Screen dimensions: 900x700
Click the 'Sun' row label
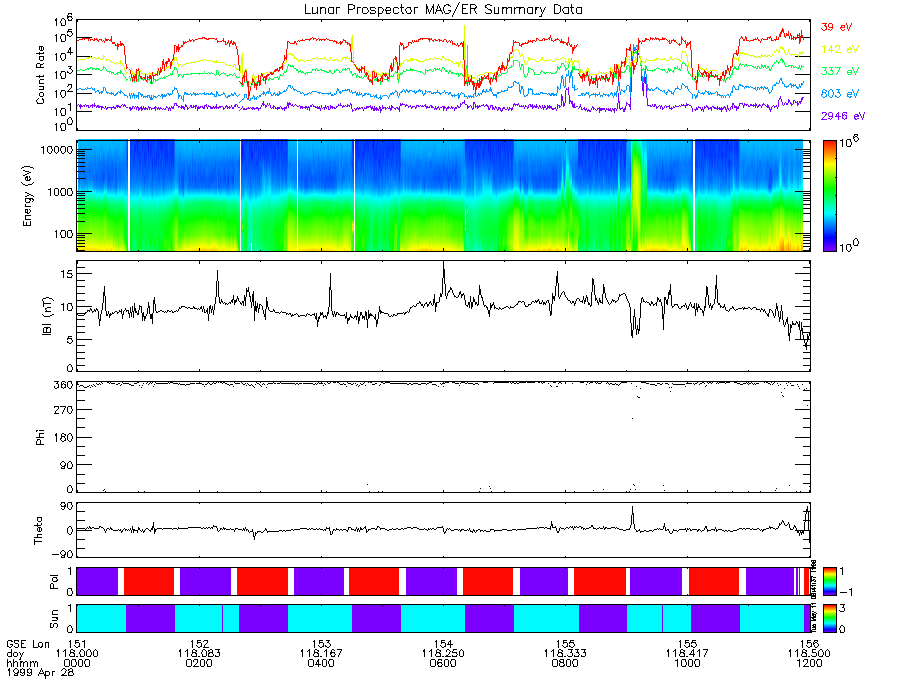point(54,619)
